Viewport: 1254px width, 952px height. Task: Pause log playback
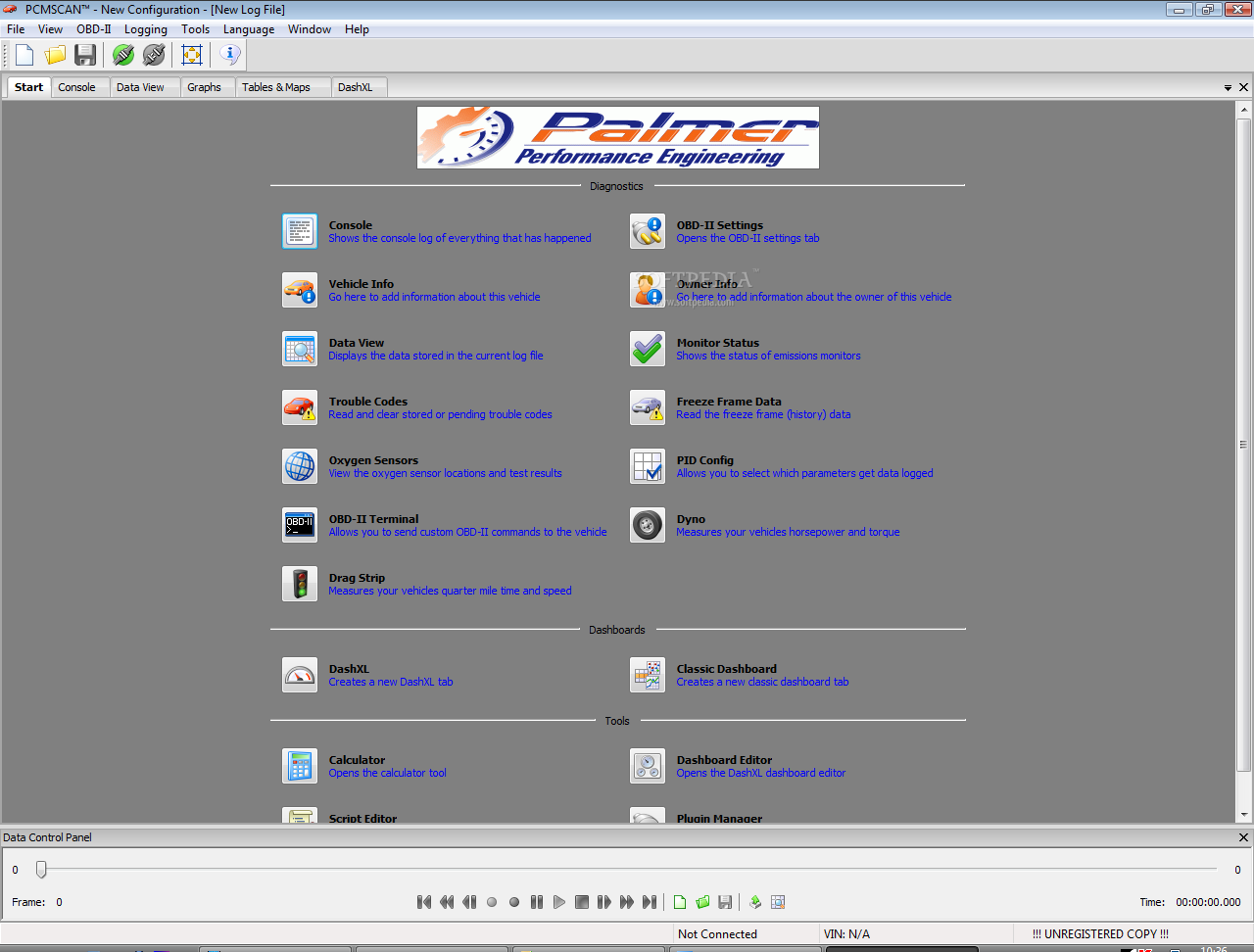point(537,902)
